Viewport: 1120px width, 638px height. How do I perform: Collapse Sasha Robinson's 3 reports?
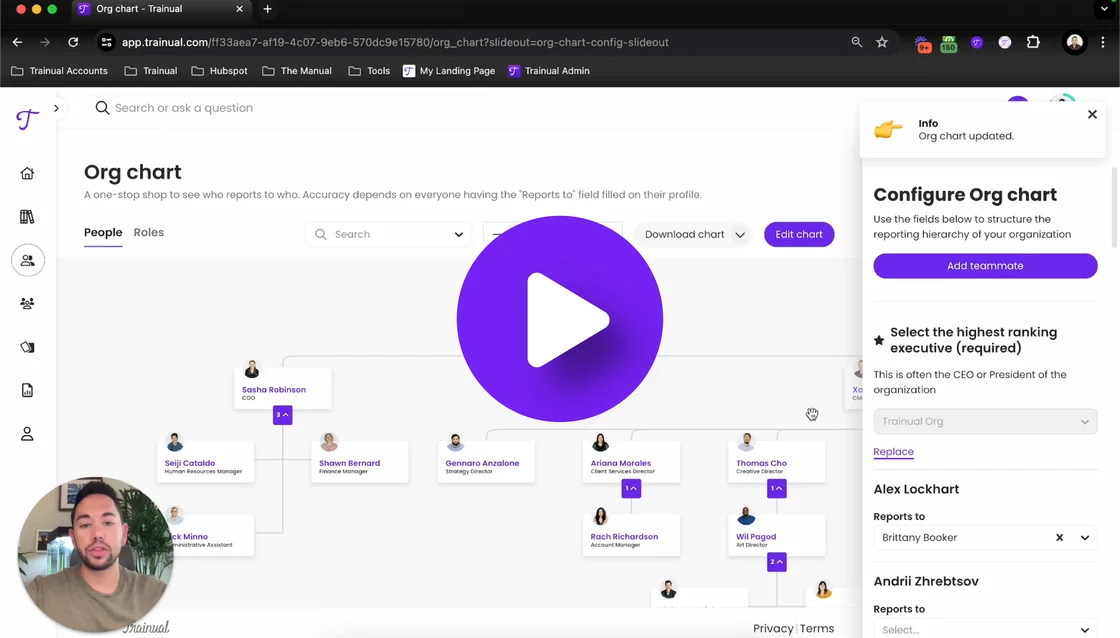tap(282, 414)
